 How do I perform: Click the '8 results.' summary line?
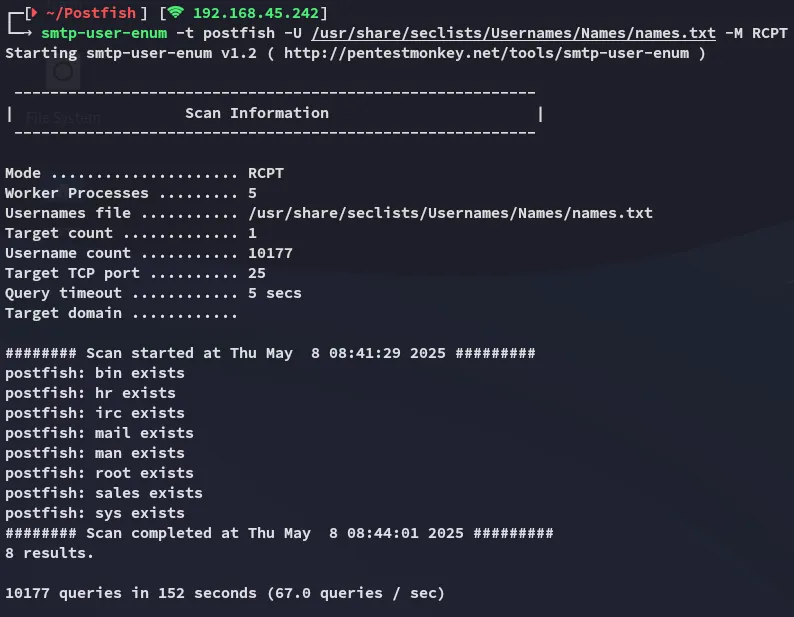tap(50, 553)
